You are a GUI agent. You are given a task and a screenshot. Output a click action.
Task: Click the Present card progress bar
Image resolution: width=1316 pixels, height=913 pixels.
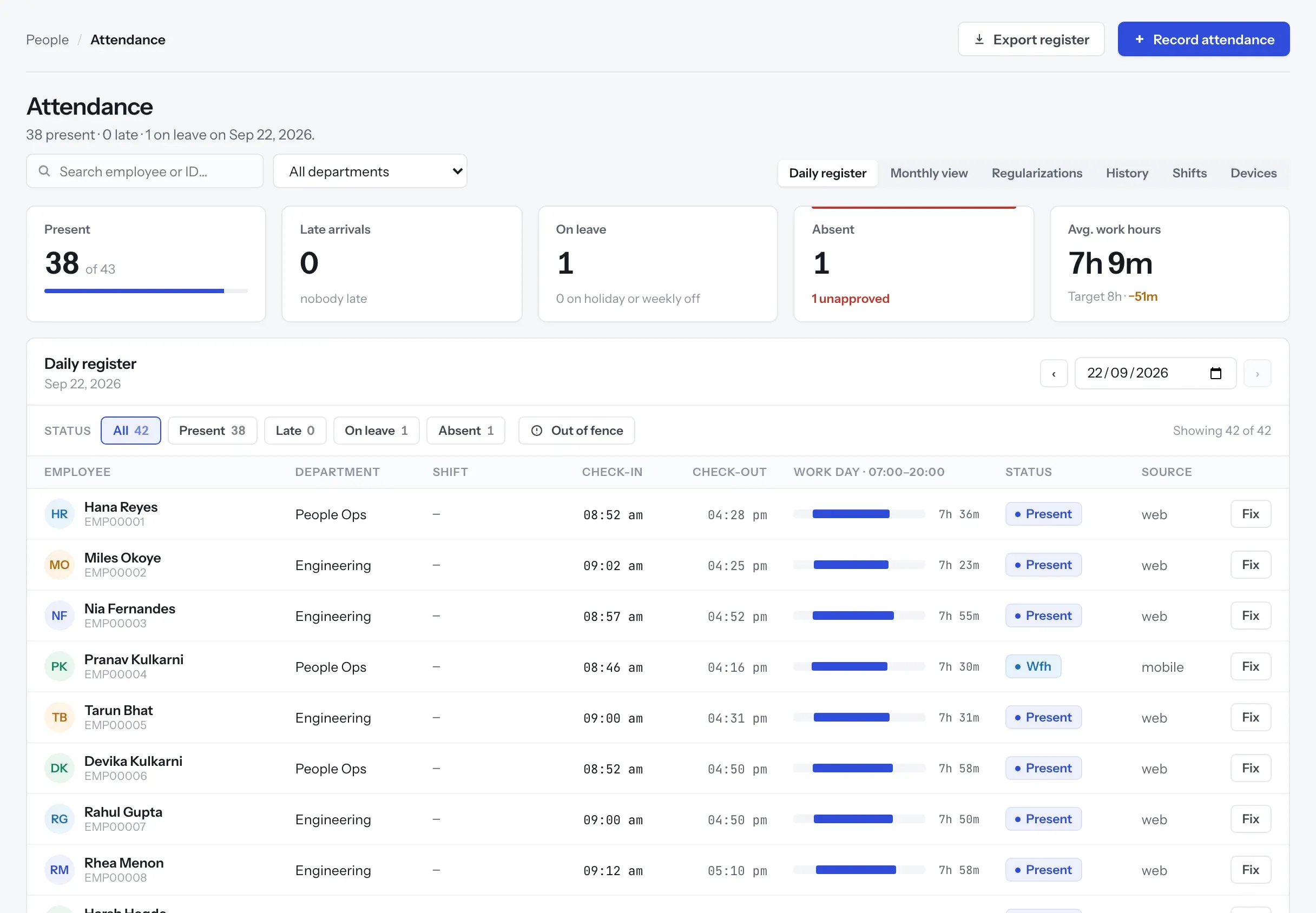tap(146, 291)
